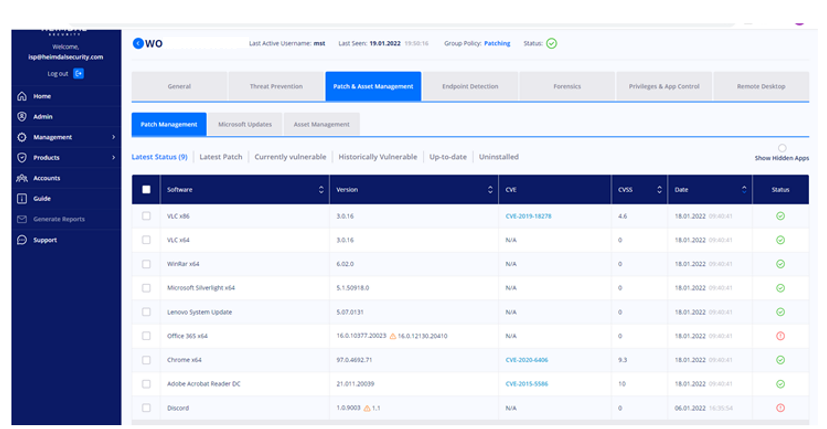Filter by Up-to-date
Viewport: 827px width, 429px height.
coord(448,157)
